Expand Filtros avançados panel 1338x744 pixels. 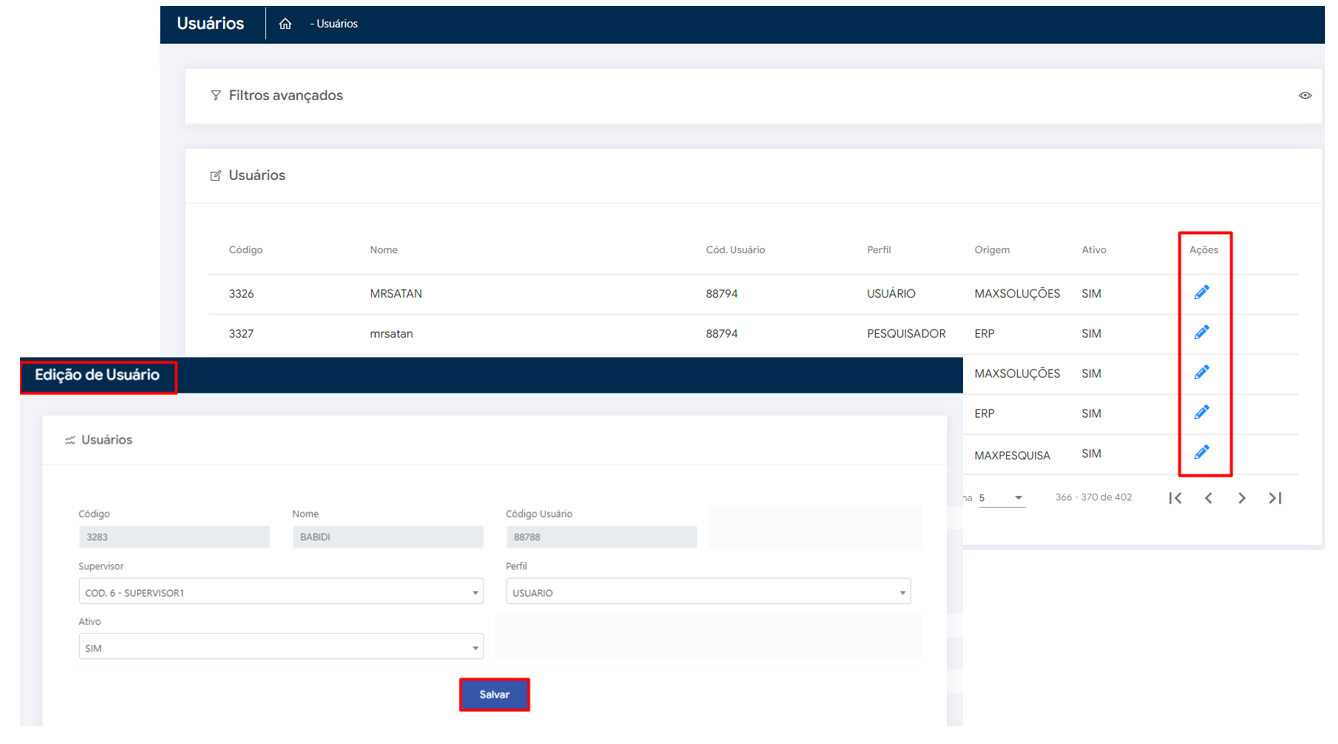[x=285, y=96]
